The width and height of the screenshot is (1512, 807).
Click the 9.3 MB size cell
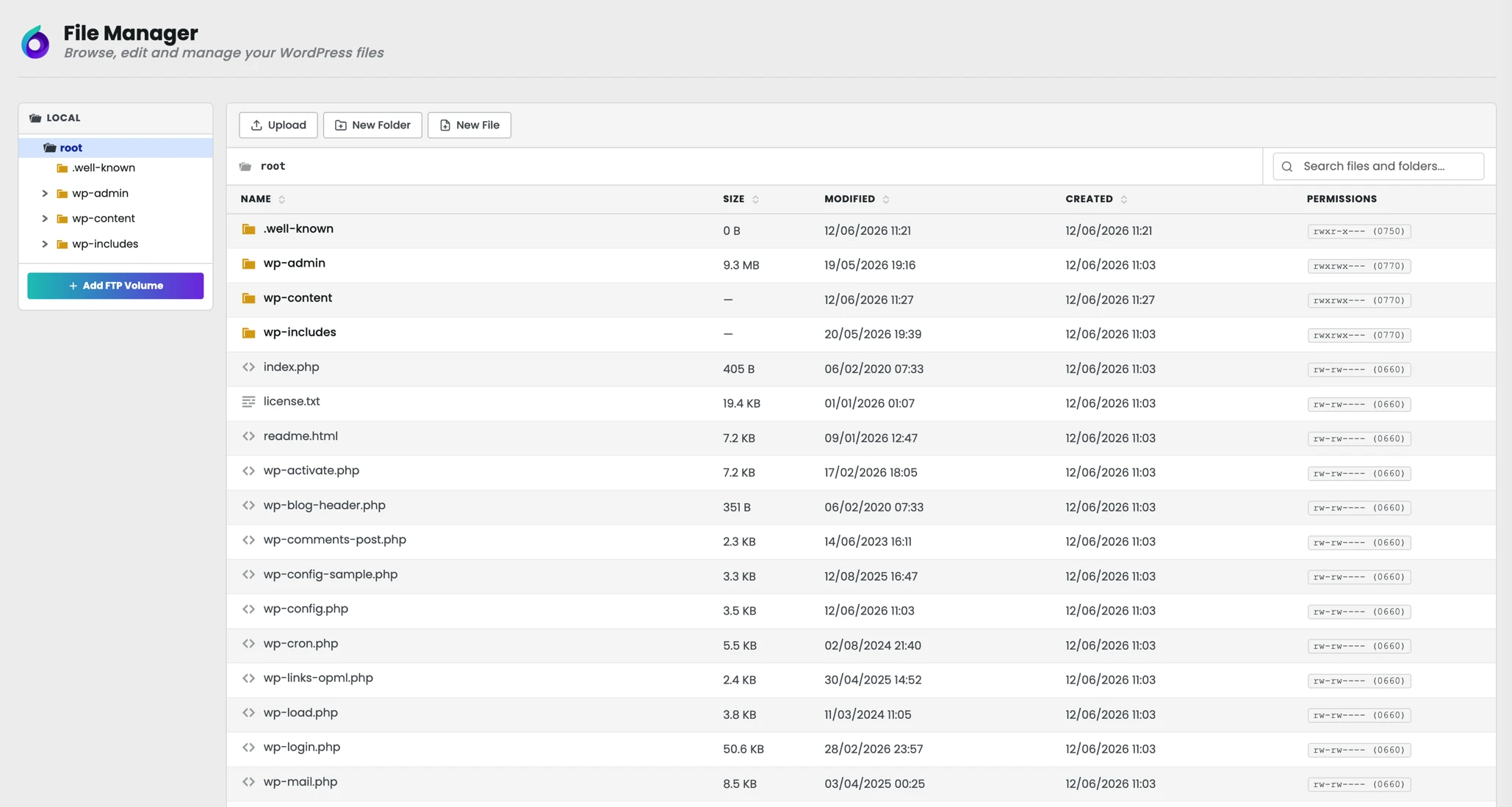pos(741,265)
